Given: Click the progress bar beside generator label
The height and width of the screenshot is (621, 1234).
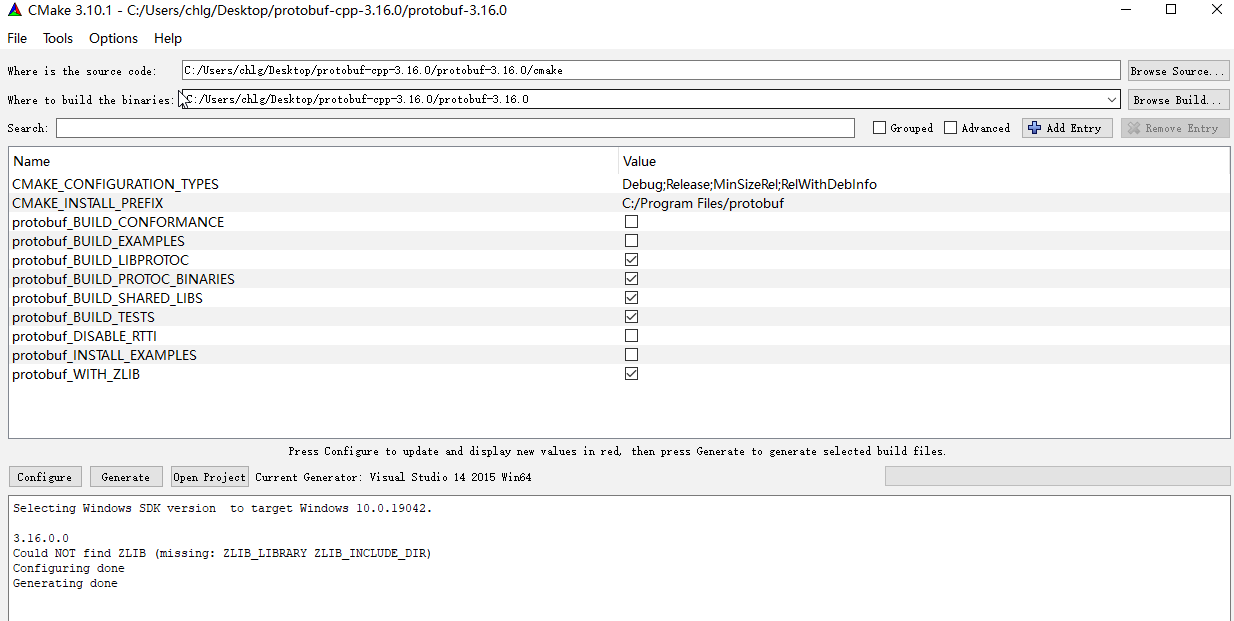Looking at the screenshot, I should coord(1057,477).
